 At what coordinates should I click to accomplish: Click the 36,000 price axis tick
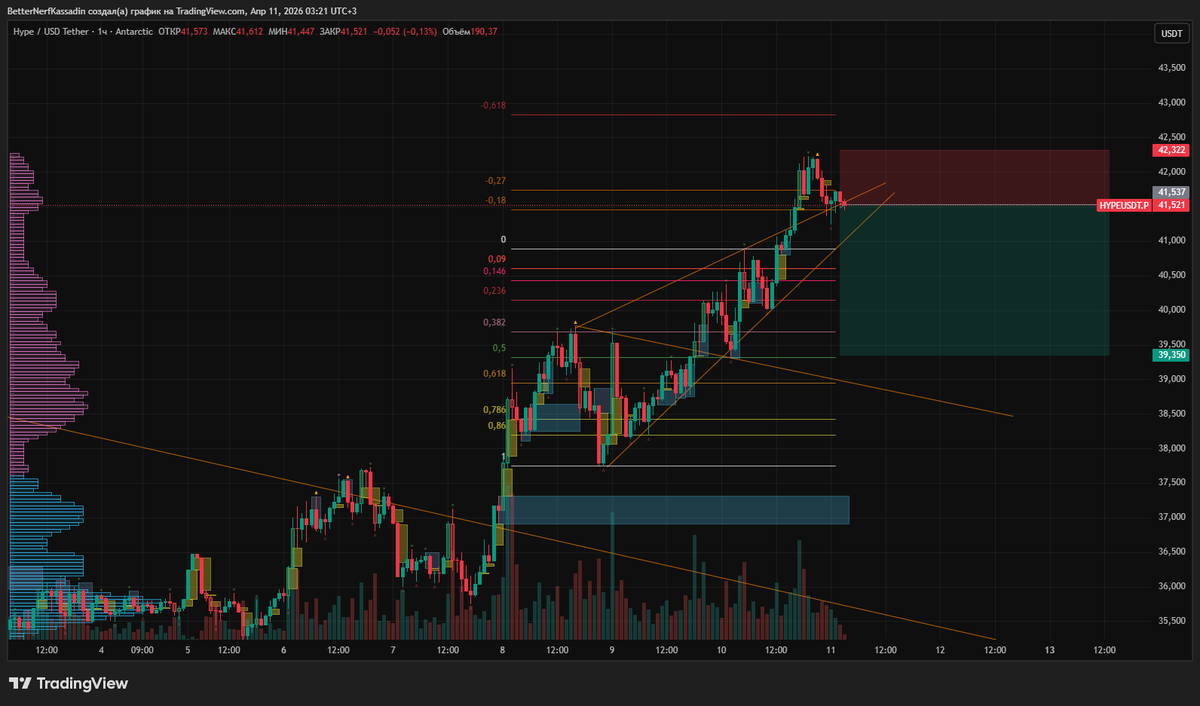click(x=1172, y=586)
